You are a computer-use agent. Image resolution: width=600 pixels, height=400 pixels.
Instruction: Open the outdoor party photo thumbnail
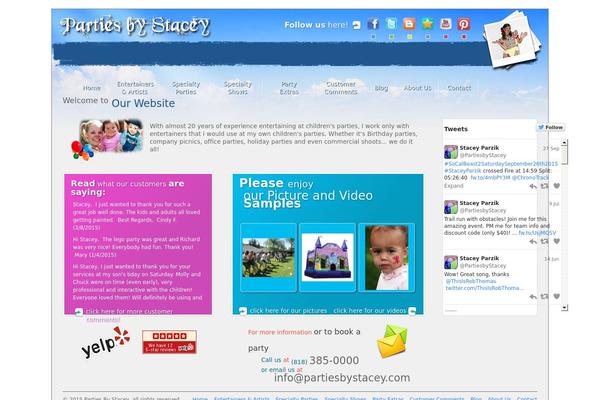pyautogui.click(x=268, y=258)
